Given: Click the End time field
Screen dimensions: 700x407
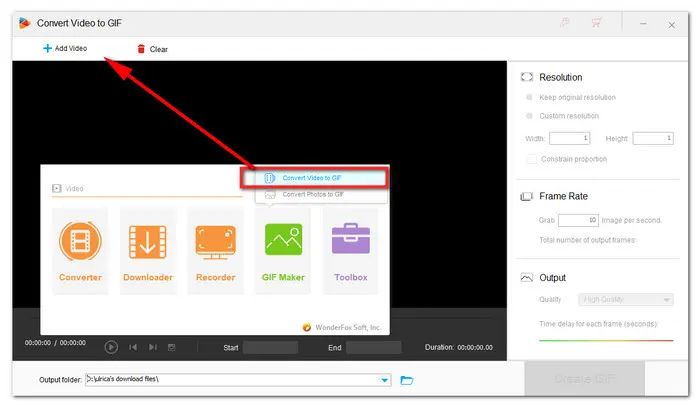Looking at the screenshot, I should tap(374, 348).
